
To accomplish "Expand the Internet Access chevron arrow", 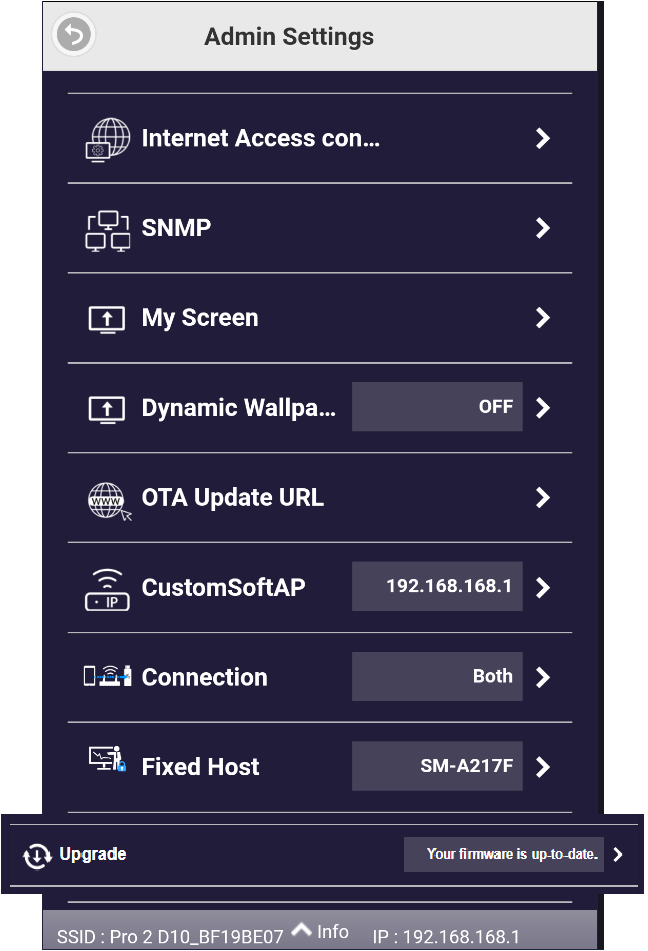I will coord(543,138).
